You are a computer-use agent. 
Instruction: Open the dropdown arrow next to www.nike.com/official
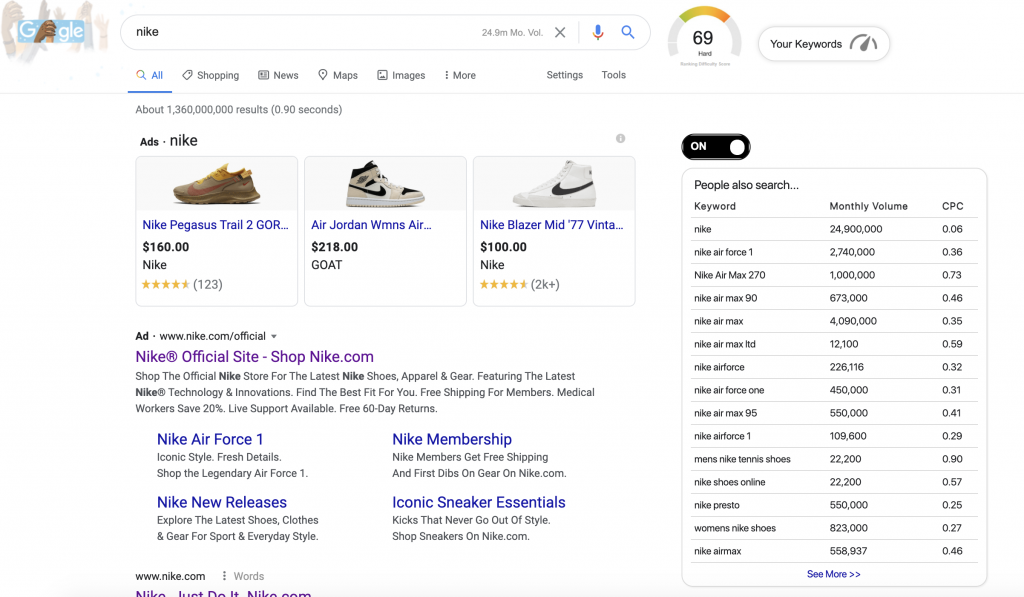tap(274, 337)
